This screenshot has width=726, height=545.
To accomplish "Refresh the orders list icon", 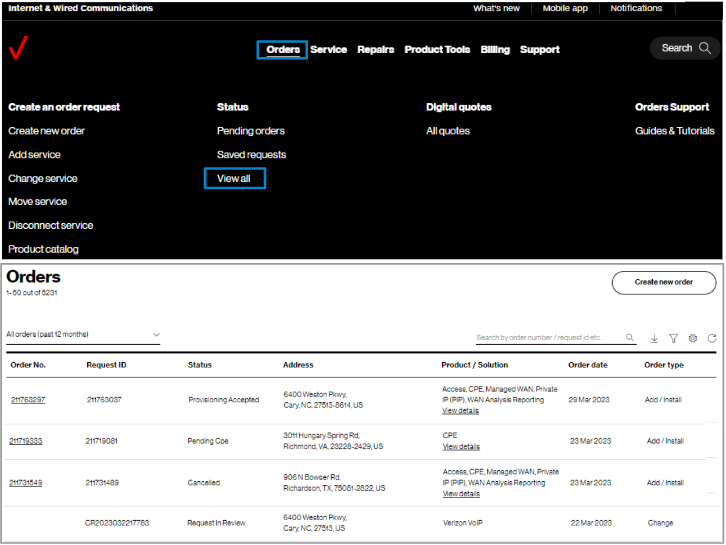I will (712, 338).
